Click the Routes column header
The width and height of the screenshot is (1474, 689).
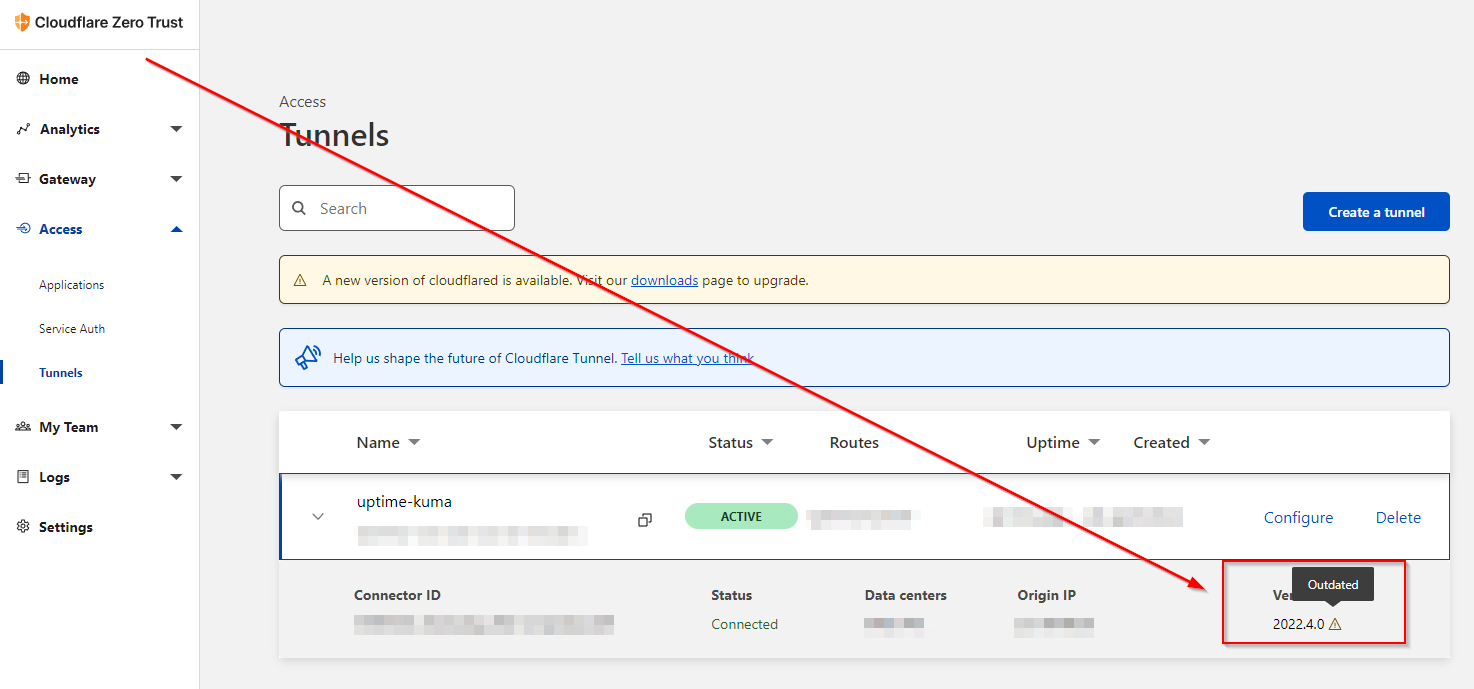(x=854, y=443)
